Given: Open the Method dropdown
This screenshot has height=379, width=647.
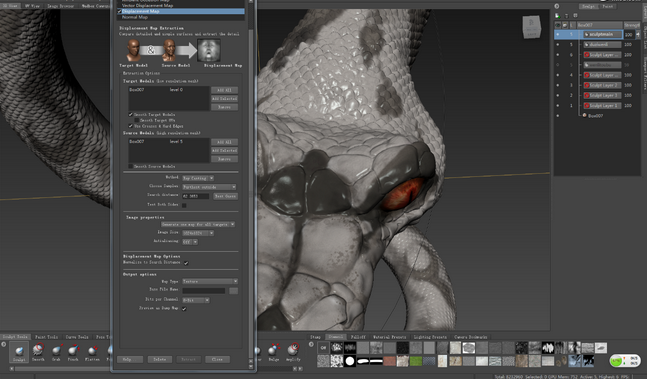Looking at the screenshot, I should pyautogui.click(x=198, y=178).
